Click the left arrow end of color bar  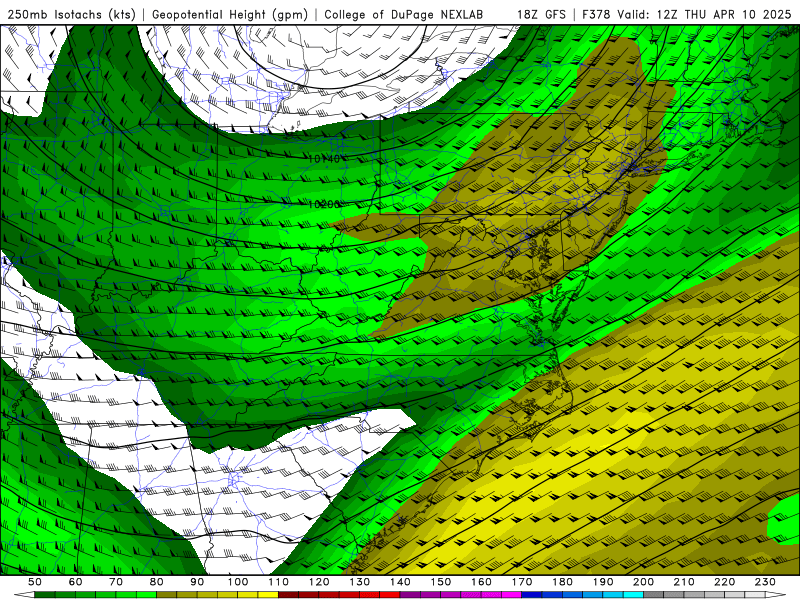click(24, 594)
